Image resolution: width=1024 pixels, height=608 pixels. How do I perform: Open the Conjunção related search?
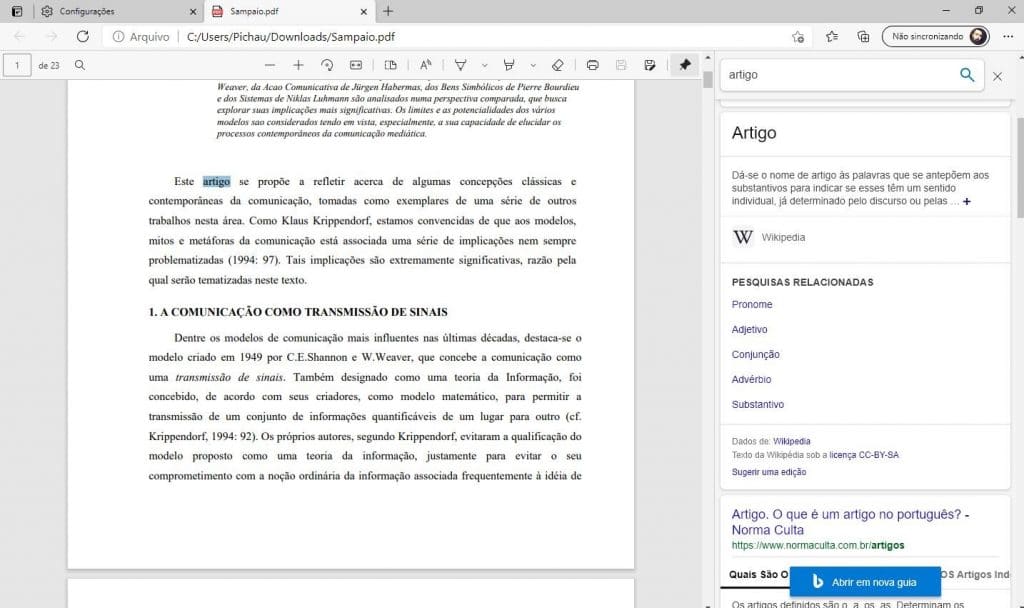tap(756, 354)
